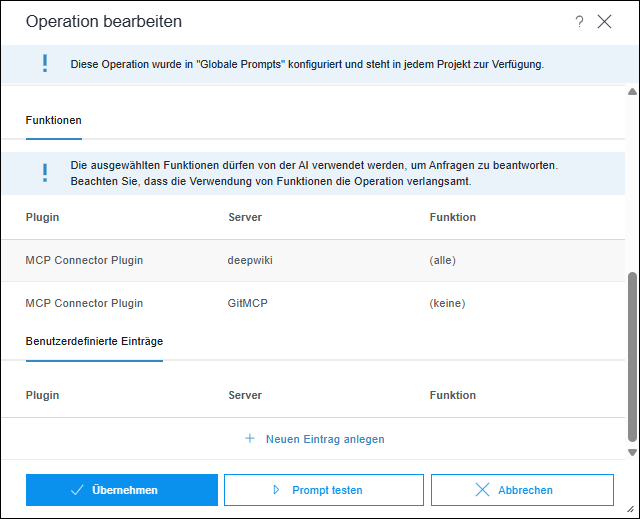Sort by Server column in the Funktionen table
The image size is (640, 519).
click(245, 217)
